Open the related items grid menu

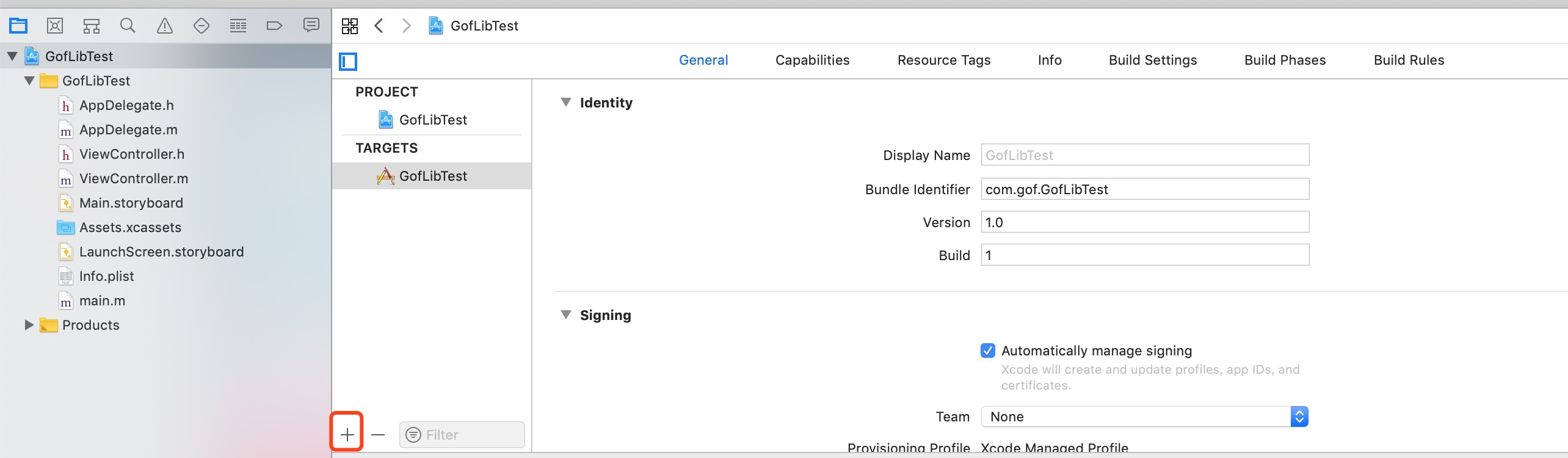350,26
